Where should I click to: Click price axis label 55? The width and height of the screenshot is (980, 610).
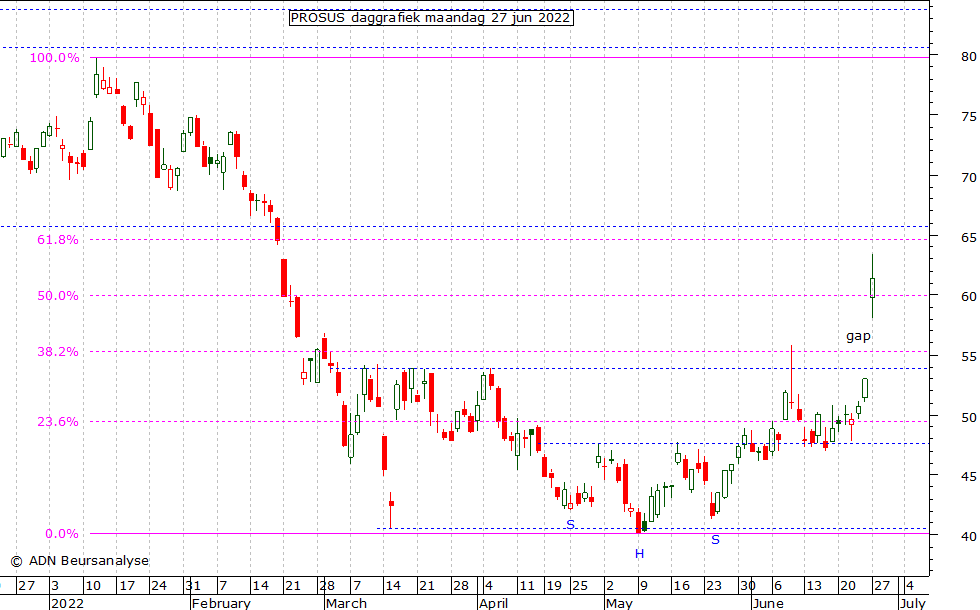pos(969,357)
